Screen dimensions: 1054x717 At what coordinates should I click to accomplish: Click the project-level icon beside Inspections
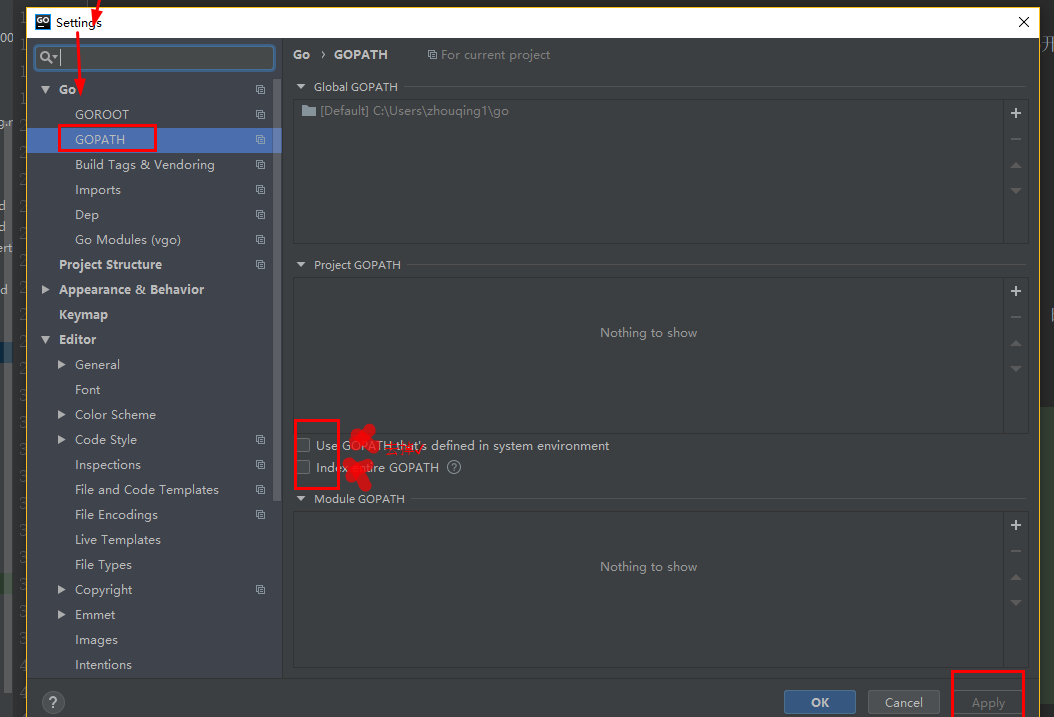pos(260,464)
